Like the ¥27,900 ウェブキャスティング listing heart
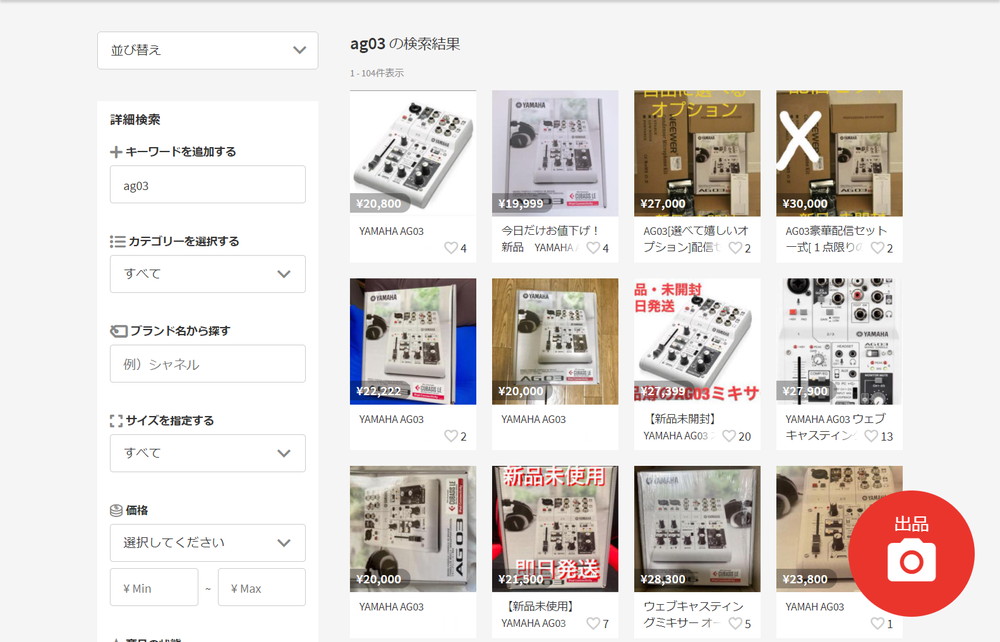This screenshot has height=642, width=1000. pyautogui.click(x=871, y=435)
